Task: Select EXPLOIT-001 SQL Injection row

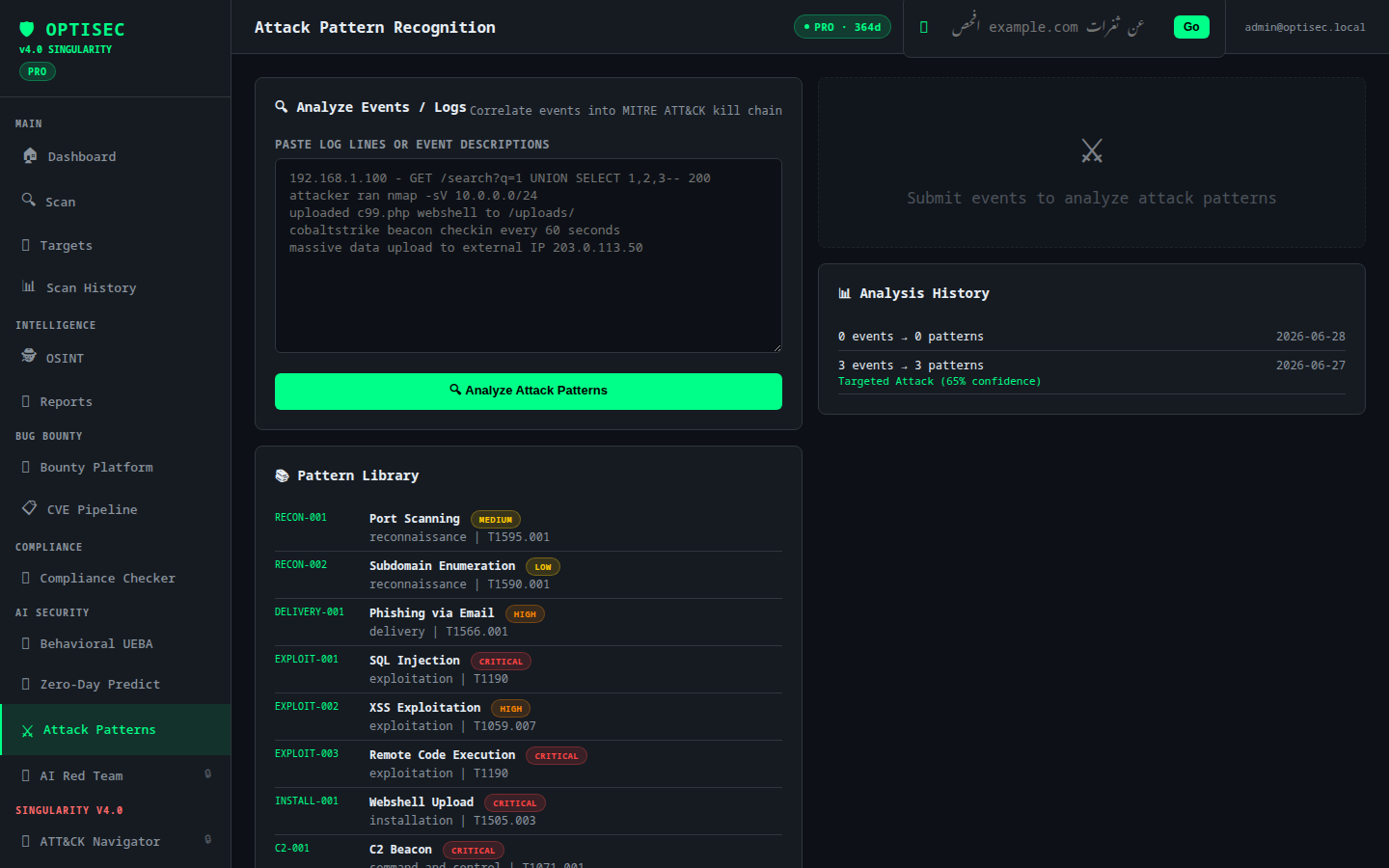Action: 529,669
